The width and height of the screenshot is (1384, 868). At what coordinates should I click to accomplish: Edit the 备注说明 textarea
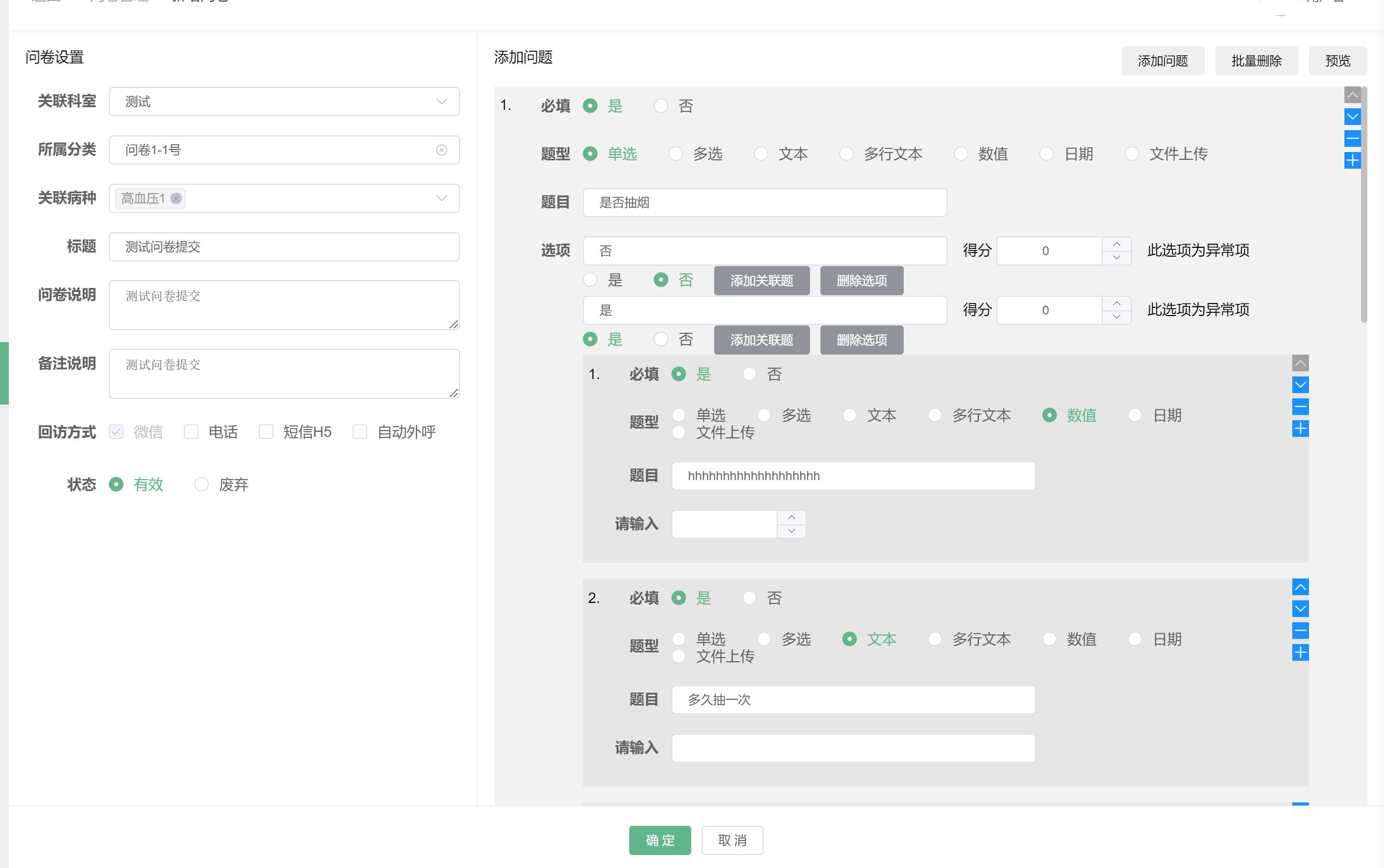[284, 374]
